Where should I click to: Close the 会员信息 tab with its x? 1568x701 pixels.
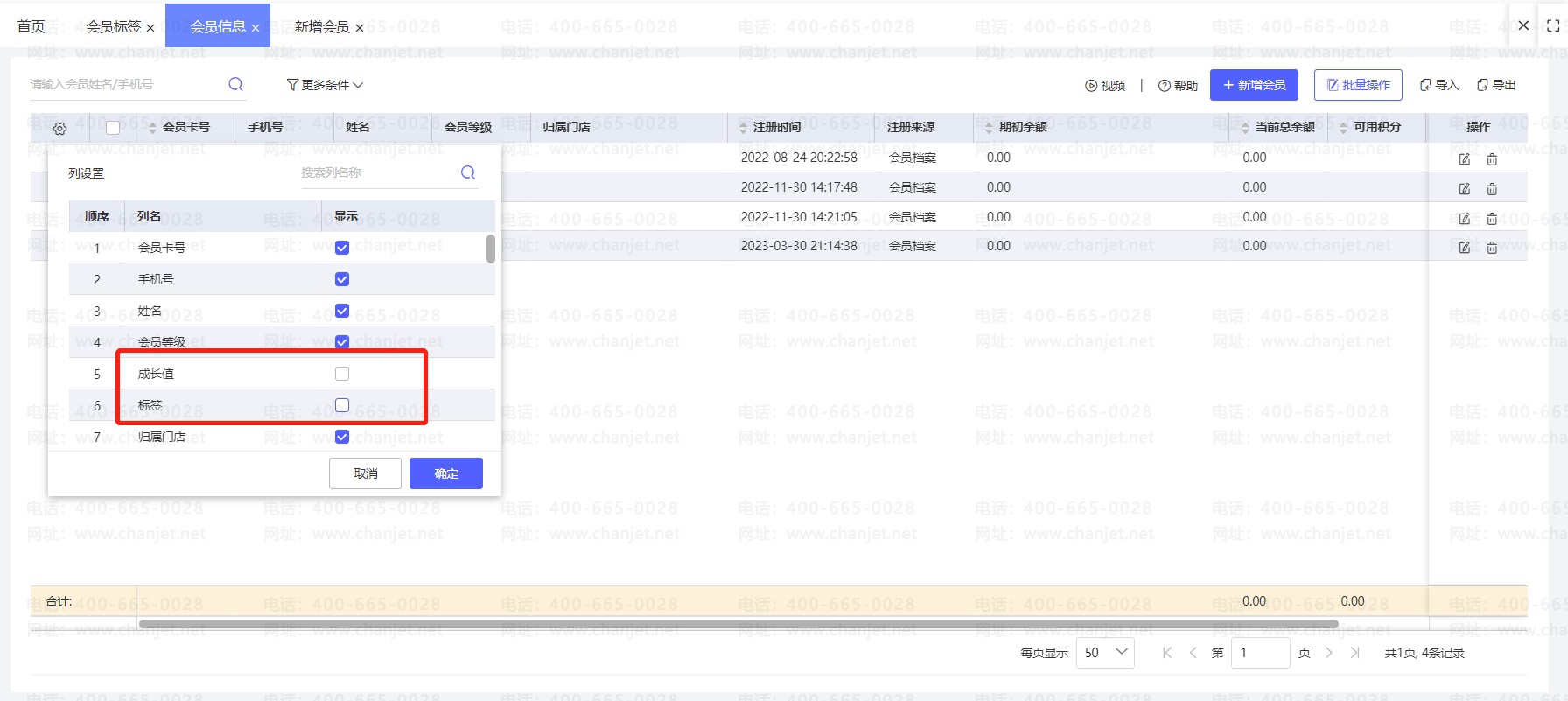255,28
